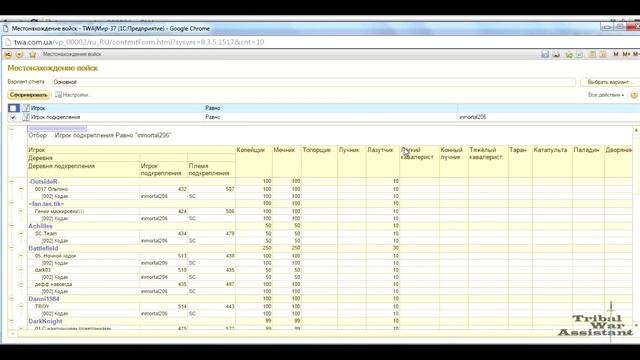Click the Паладин column header
The width and height of the screenshot is (640, 360).
[586, 150]
